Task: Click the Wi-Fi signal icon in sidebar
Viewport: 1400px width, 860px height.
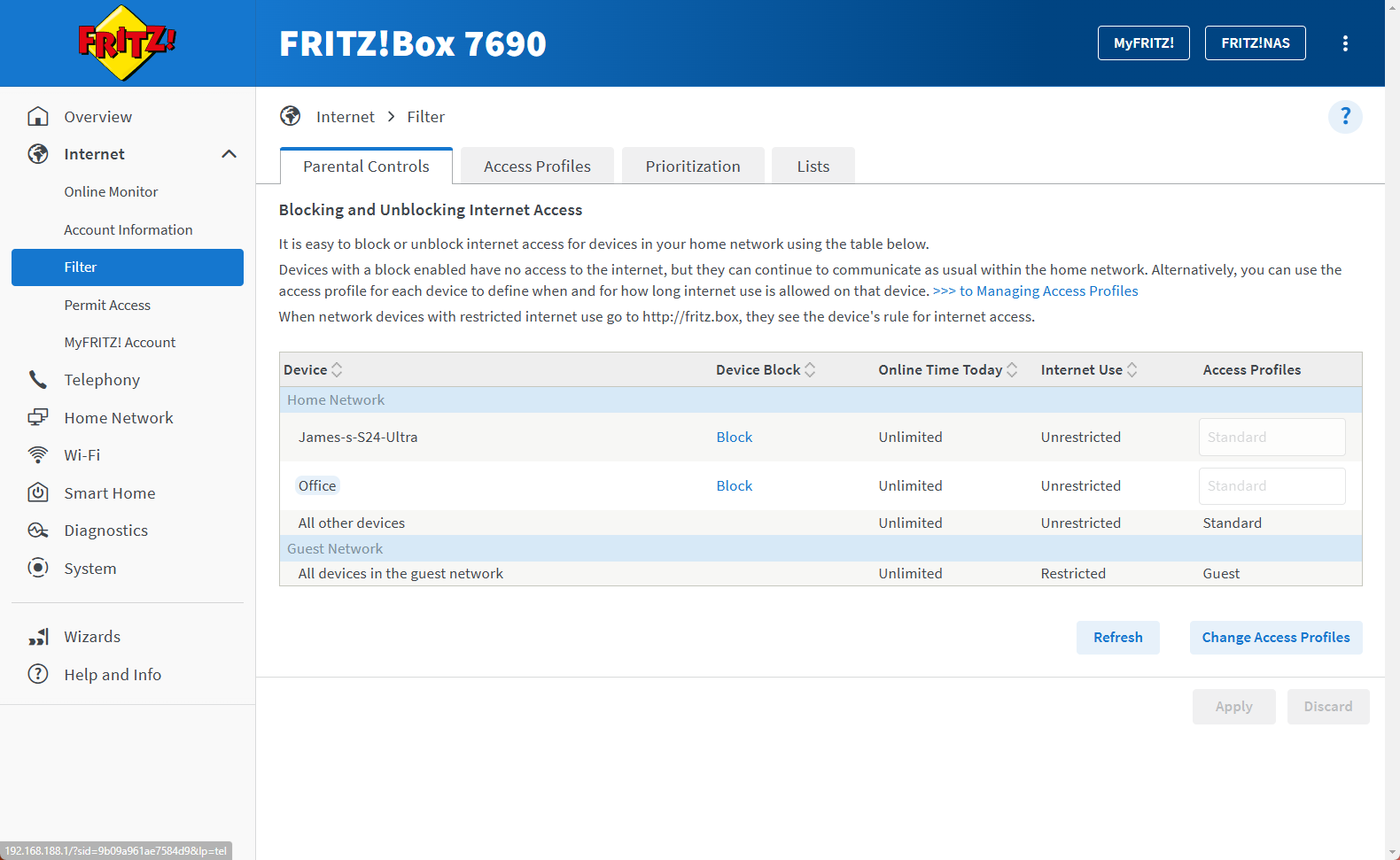Action: [38, 455]
